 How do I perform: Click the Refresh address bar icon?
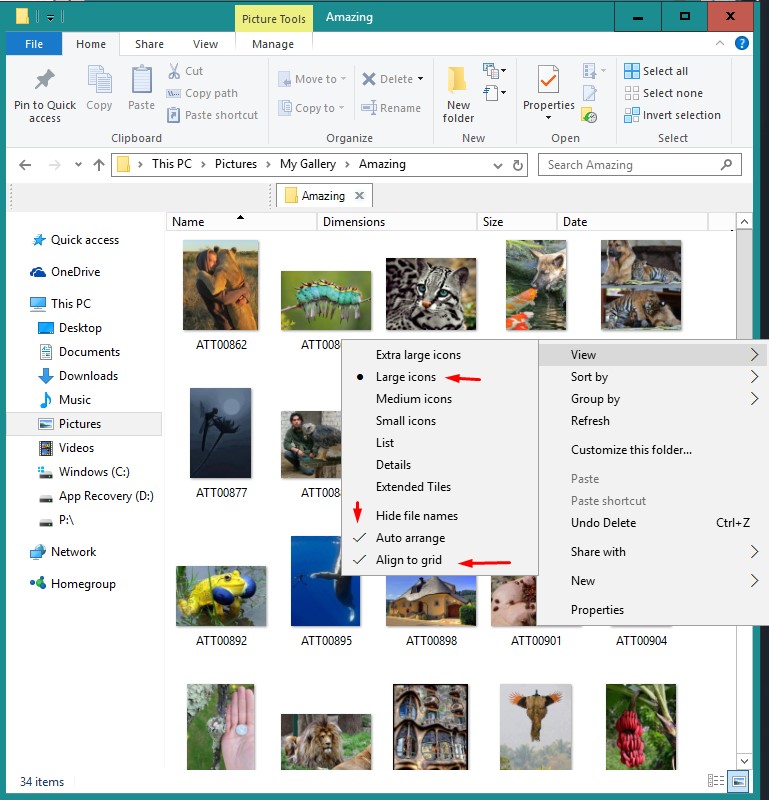click(x=517, y=165)
